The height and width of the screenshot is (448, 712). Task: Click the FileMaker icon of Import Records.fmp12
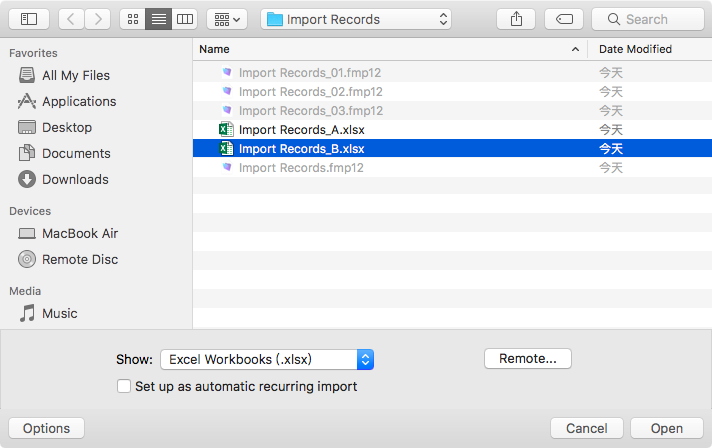227,167
